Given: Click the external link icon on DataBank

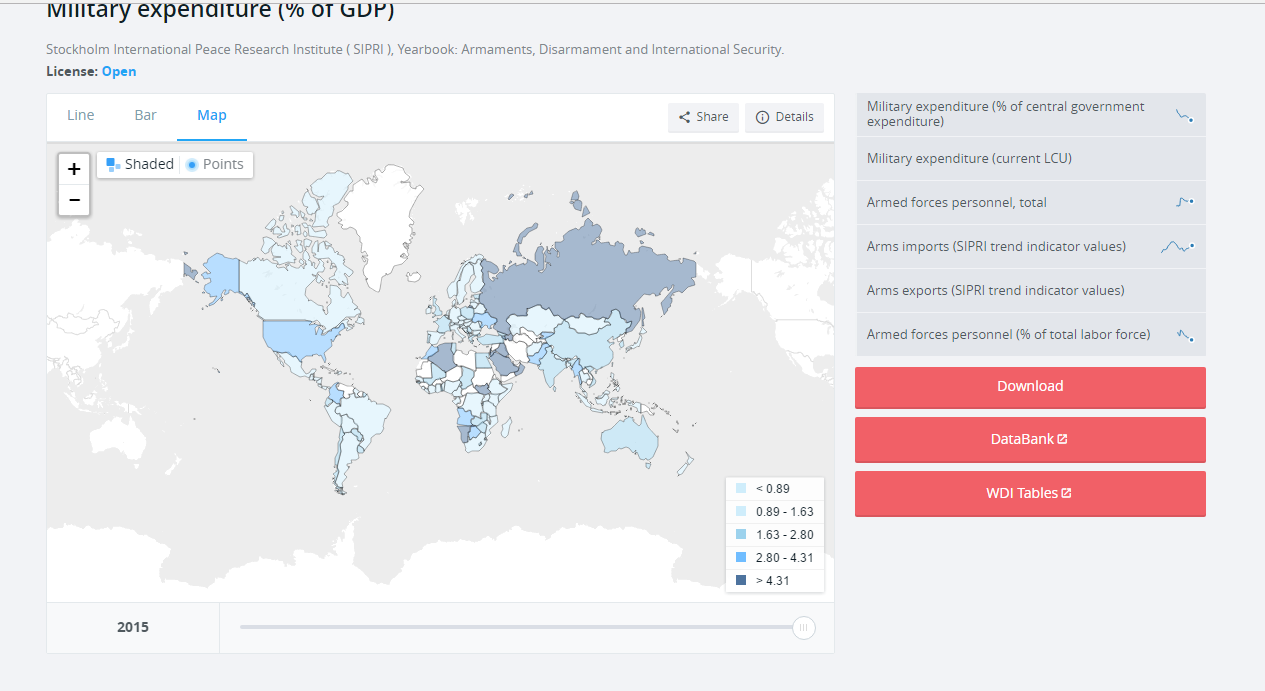Looking at the screenshot, I should coord(1062,440).
